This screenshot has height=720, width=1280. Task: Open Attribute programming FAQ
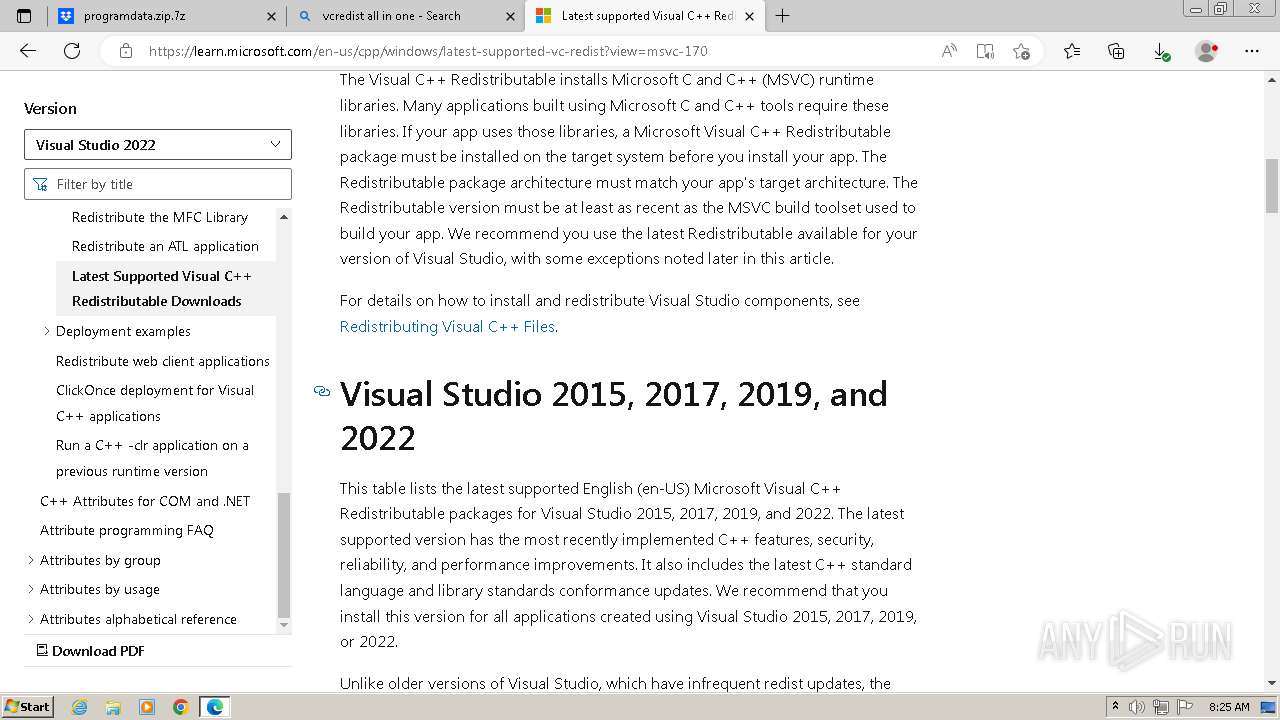point(127,530)
